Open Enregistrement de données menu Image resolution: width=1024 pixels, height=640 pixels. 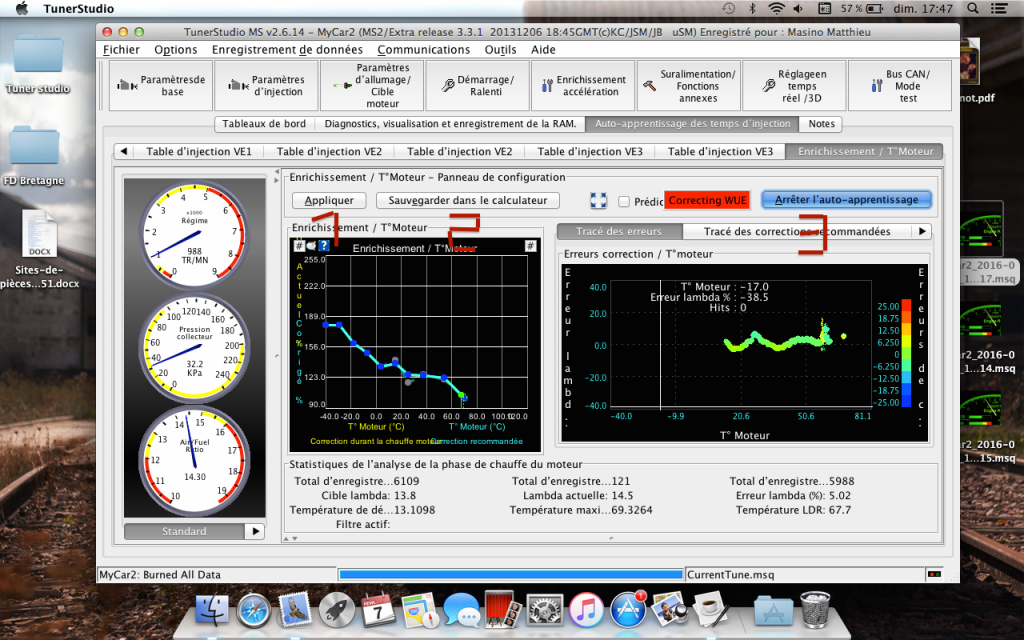[287, 50]
